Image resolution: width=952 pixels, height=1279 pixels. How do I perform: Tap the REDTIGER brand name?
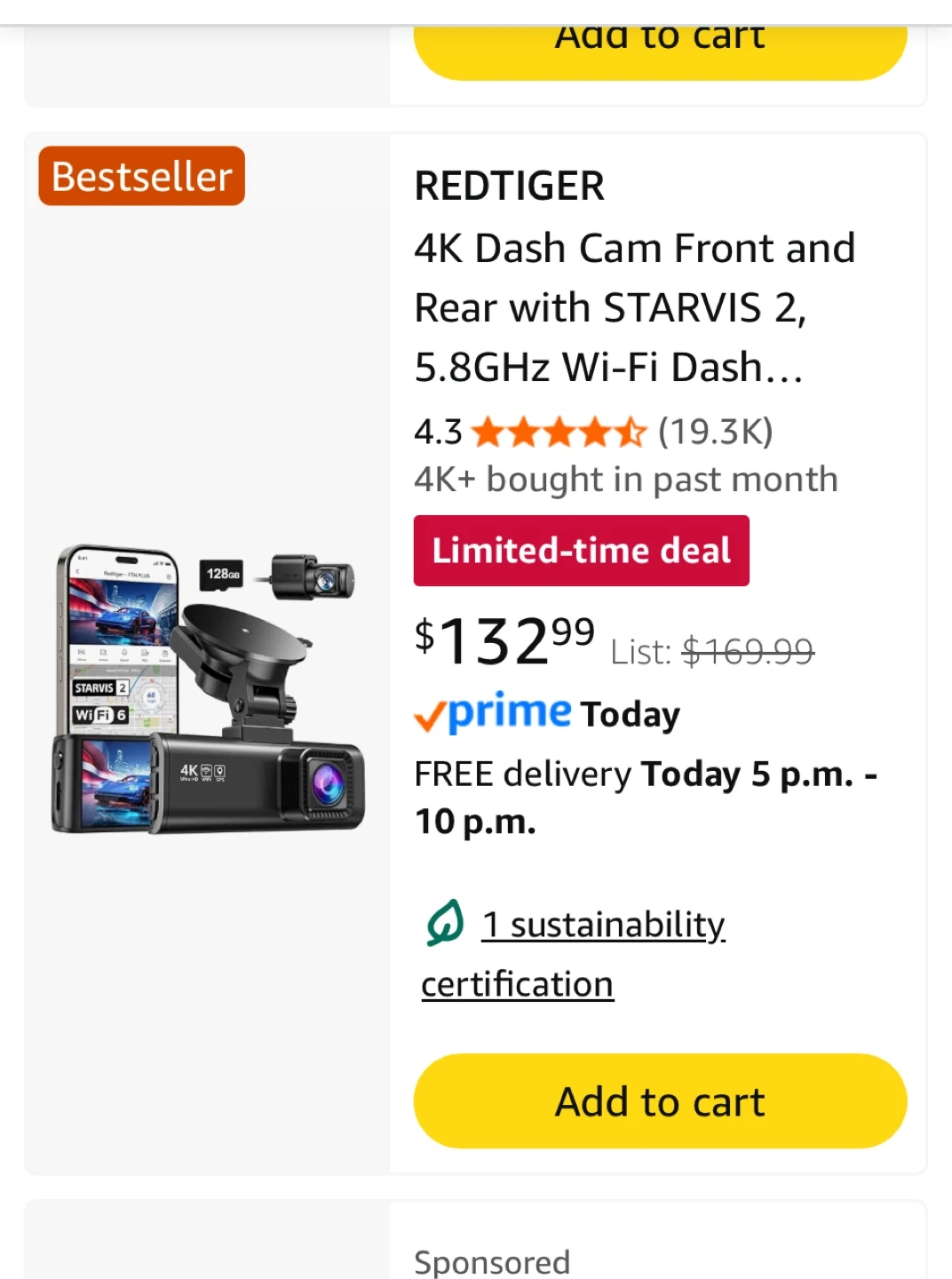(x=510, y=187)
